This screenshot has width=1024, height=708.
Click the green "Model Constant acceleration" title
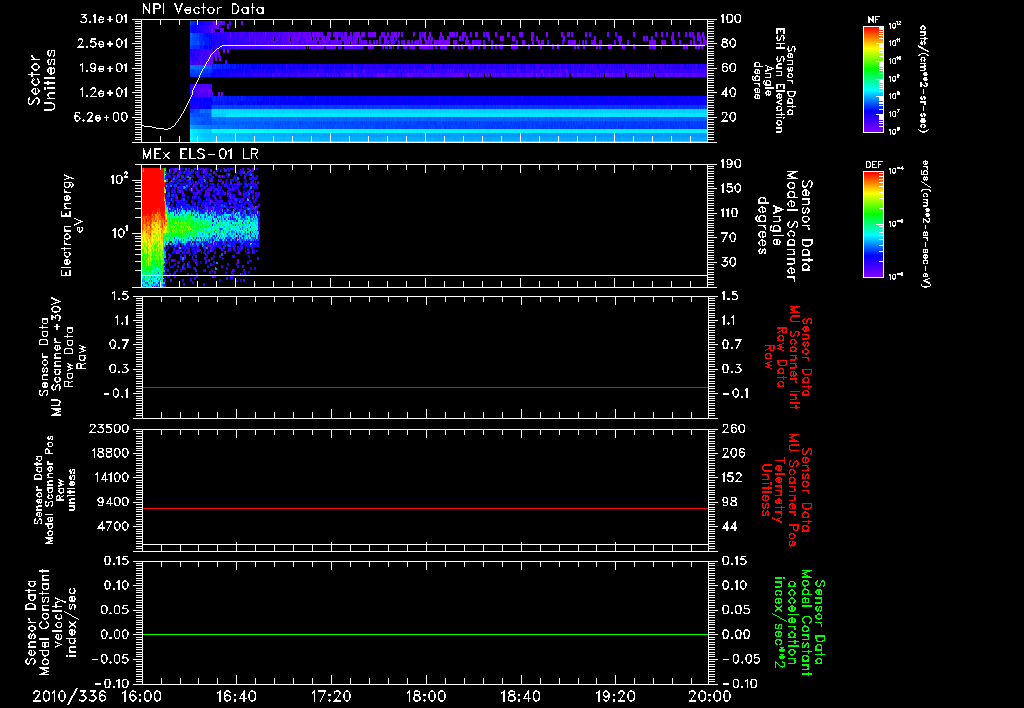point(799,622)
